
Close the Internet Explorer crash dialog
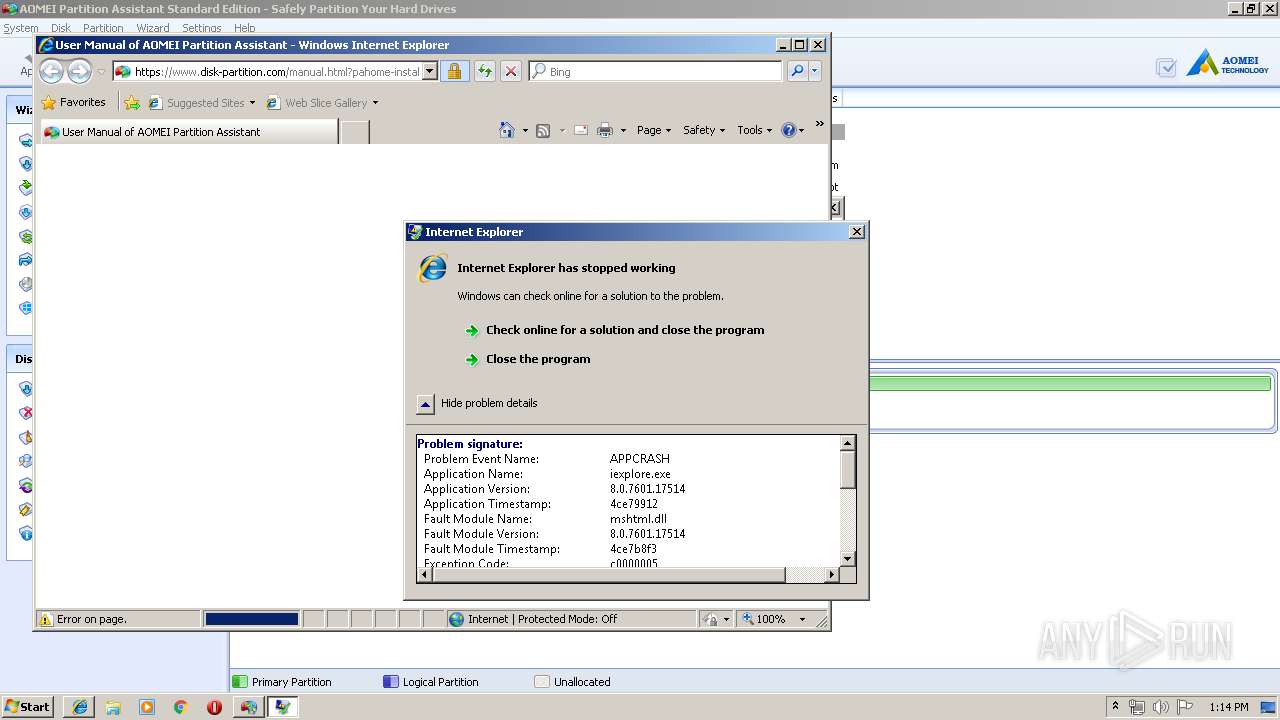(856, 231)
